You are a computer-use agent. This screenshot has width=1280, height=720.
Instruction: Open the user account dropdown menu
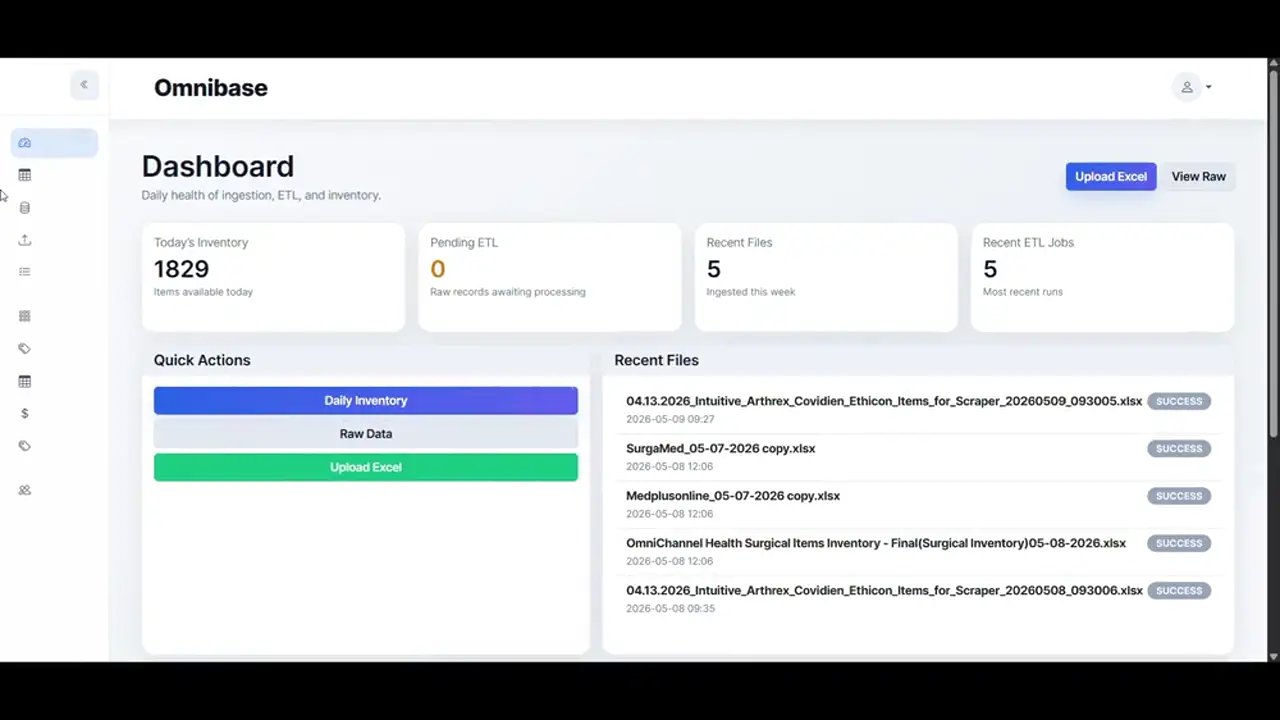pos(1194,87)
